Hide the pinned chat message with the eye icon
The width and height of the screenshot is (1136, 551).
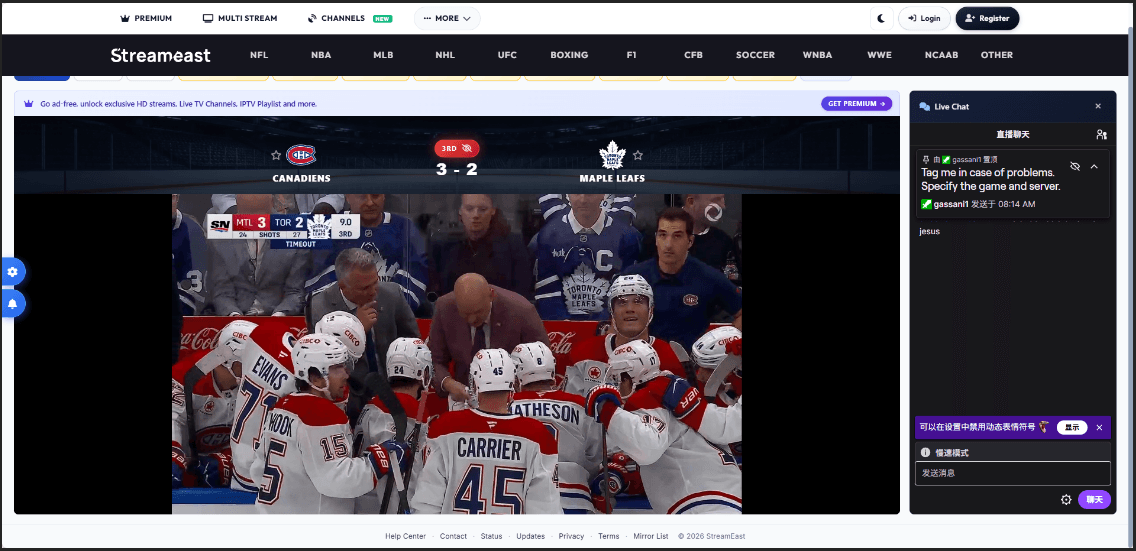[1075, 167]
